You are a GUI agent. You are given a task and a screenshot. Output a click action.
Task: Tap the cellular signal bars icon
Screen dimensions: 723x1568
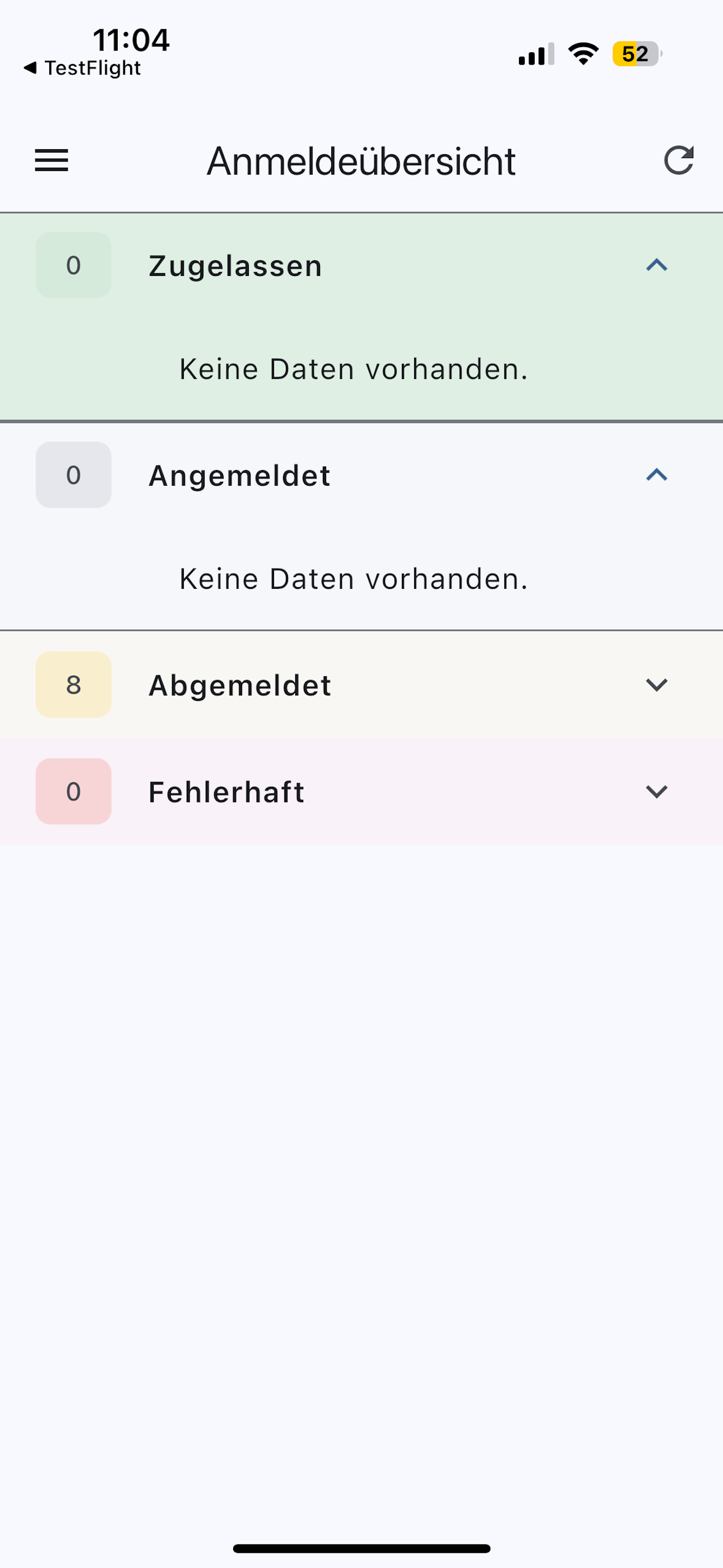pos(536,54)
